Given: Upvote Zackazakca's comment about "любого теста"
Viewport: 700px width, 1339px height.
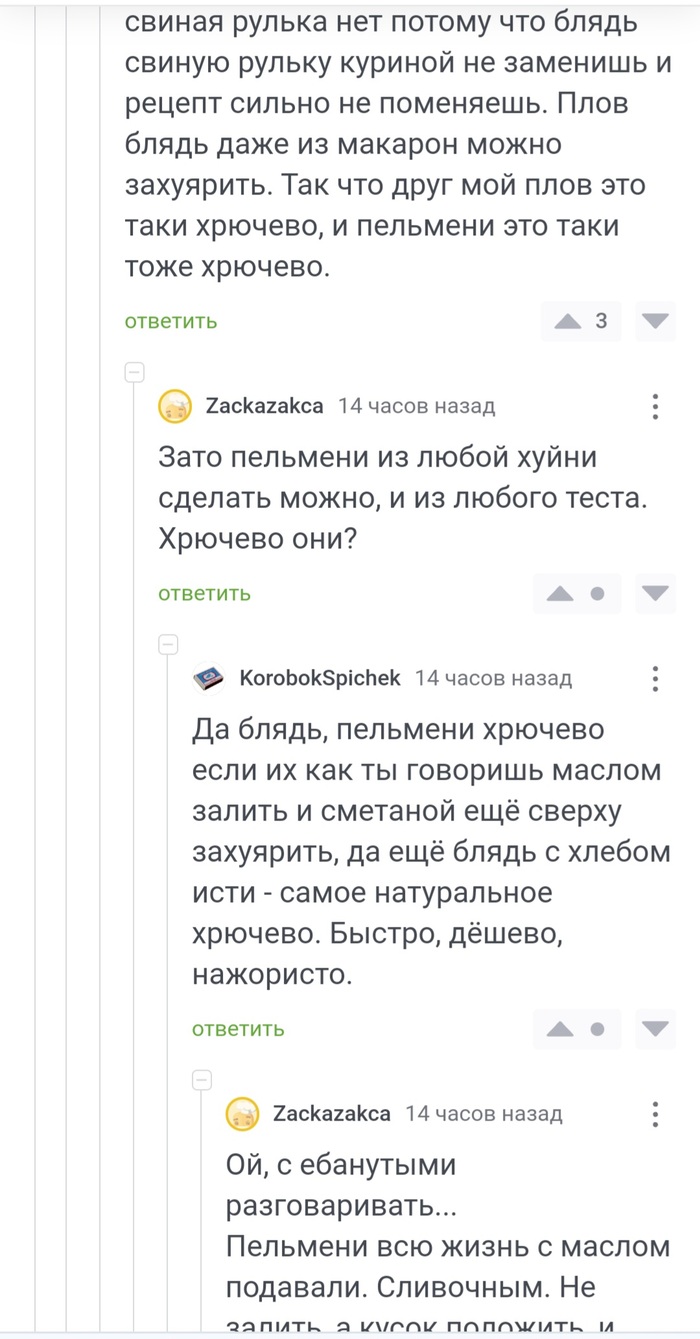Looking at the screenshot, I should point(560,593).
